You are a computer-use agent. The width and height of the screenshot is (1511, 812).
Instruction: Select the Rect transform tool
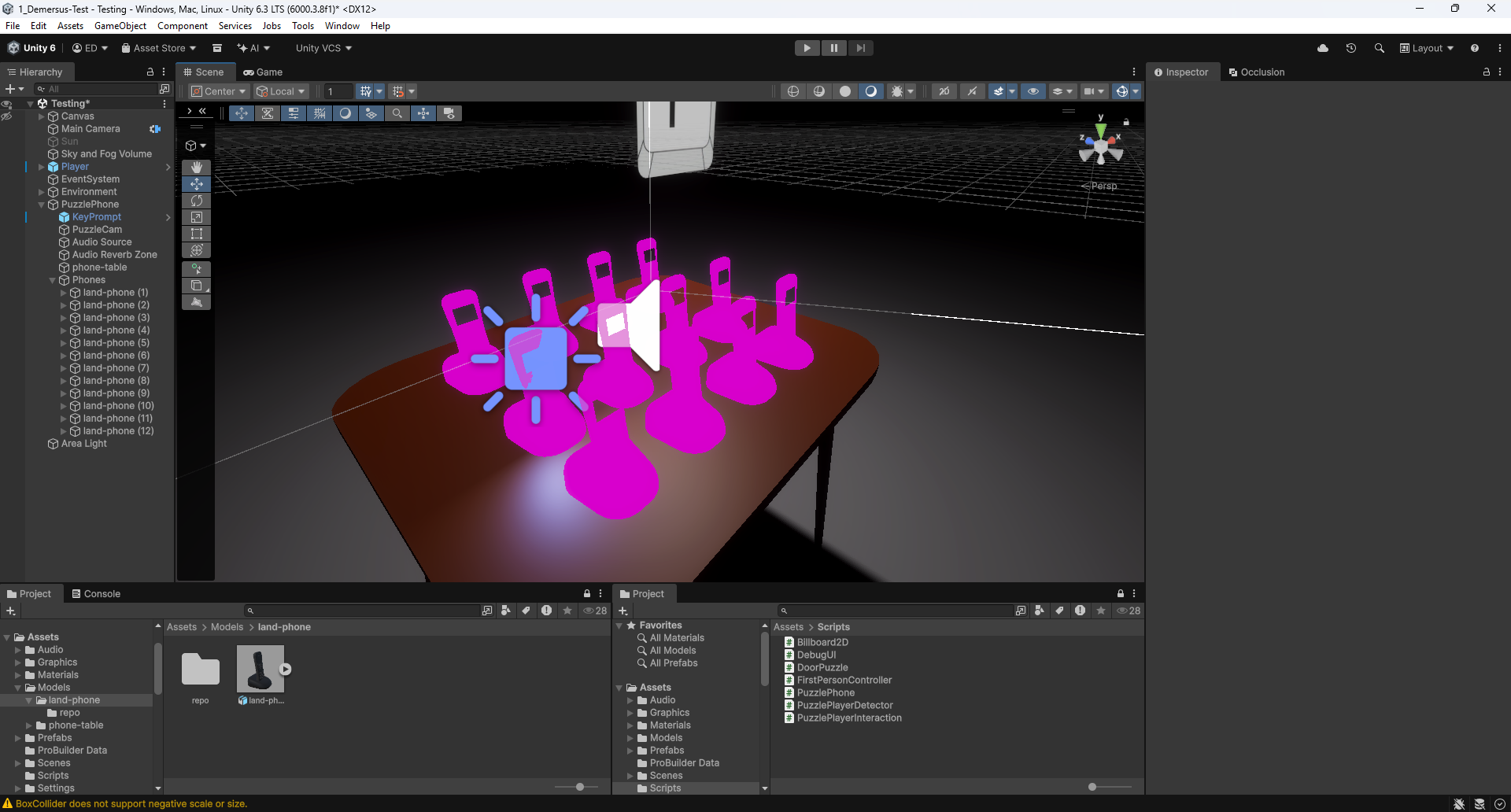pos(196,234)
